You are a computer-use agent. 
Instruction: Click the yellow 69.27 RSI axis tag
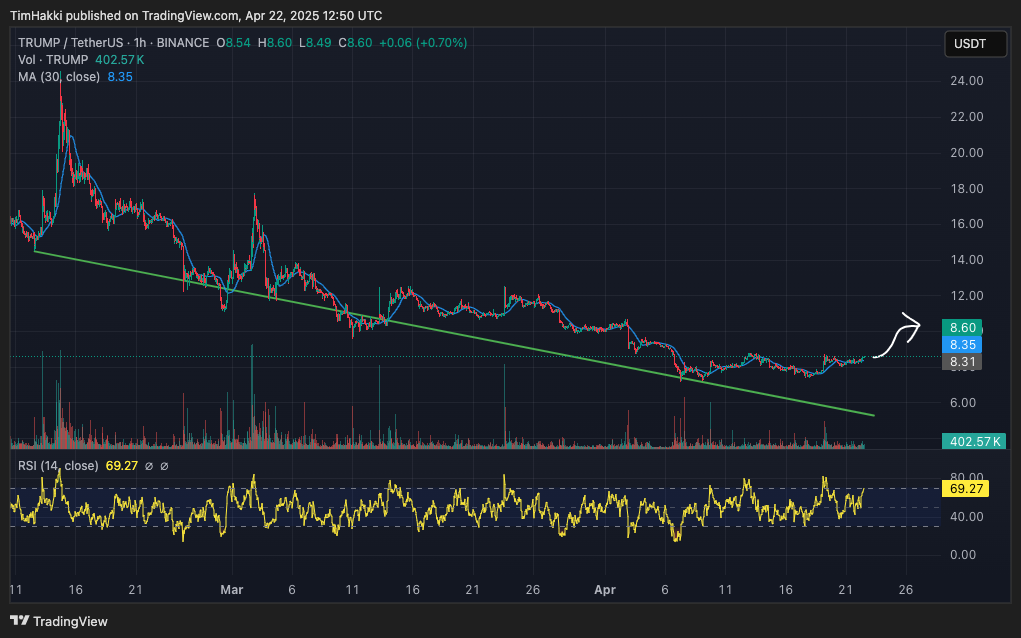(x=966, y=488)
